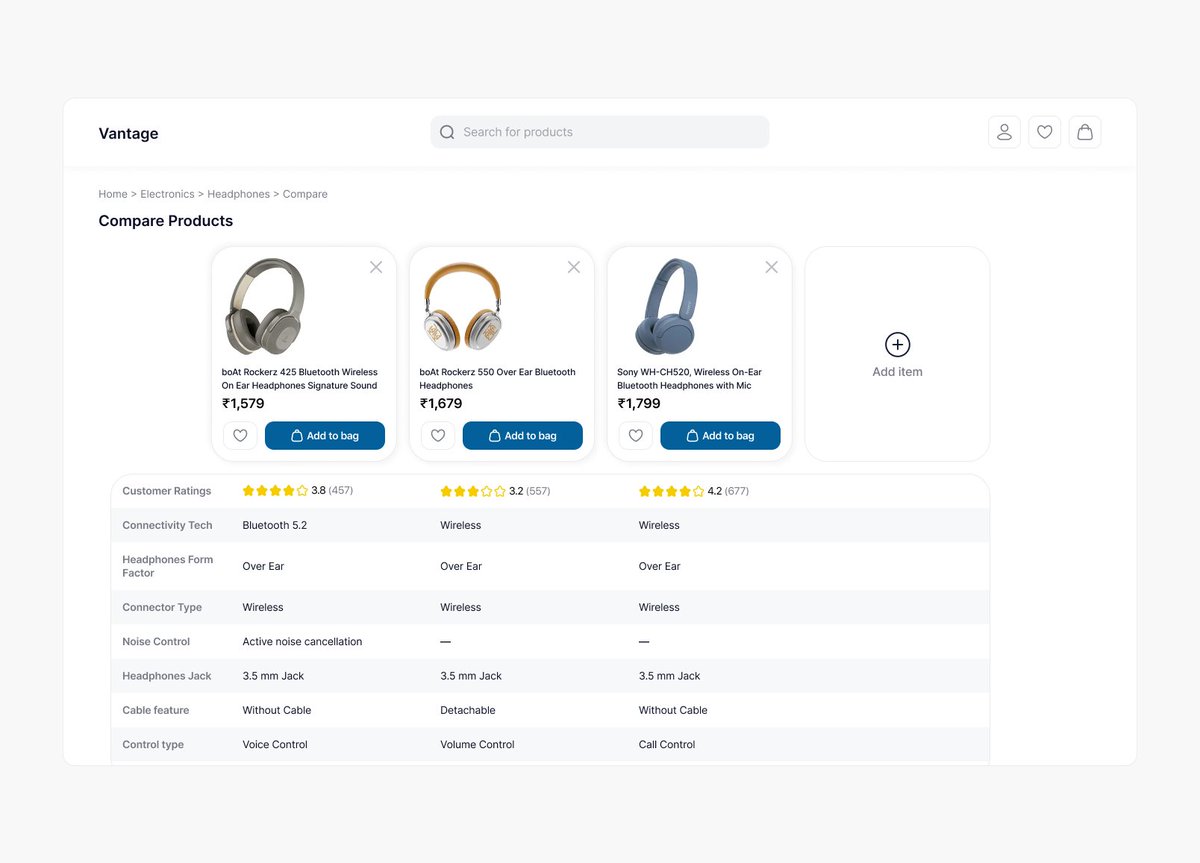Click the 3.8 star rating (457)
The image size is (1200, 863).
click(298, 491)
